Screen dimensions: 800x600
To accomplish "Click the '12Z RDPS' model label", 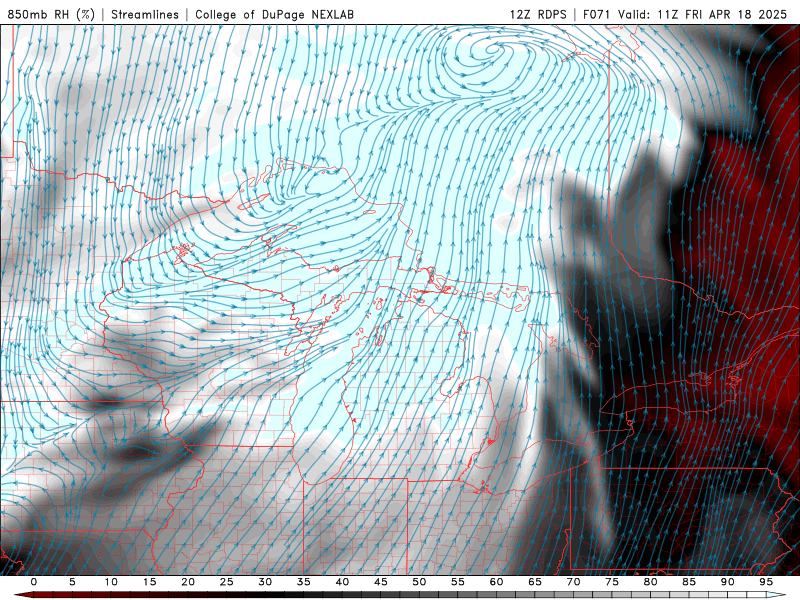I will tap(538, 14).
